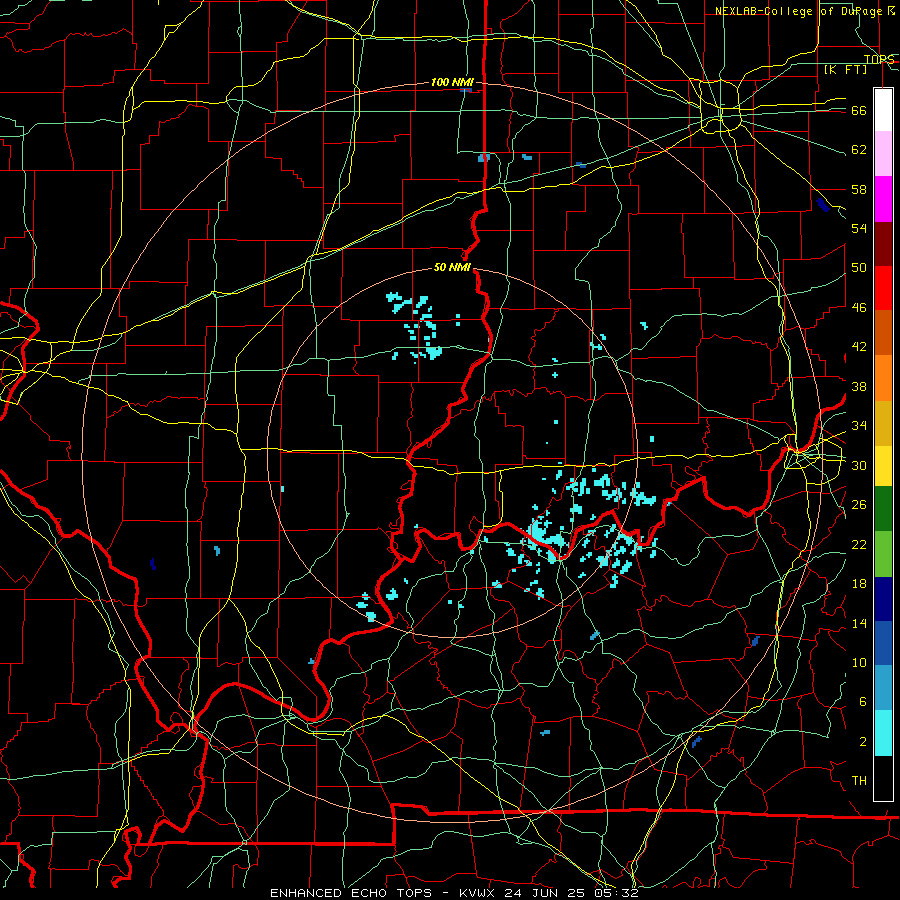Click the 38 legend value
Viewport: 900px width, 900px height.
pyautogui.click(x=859, y=386)
